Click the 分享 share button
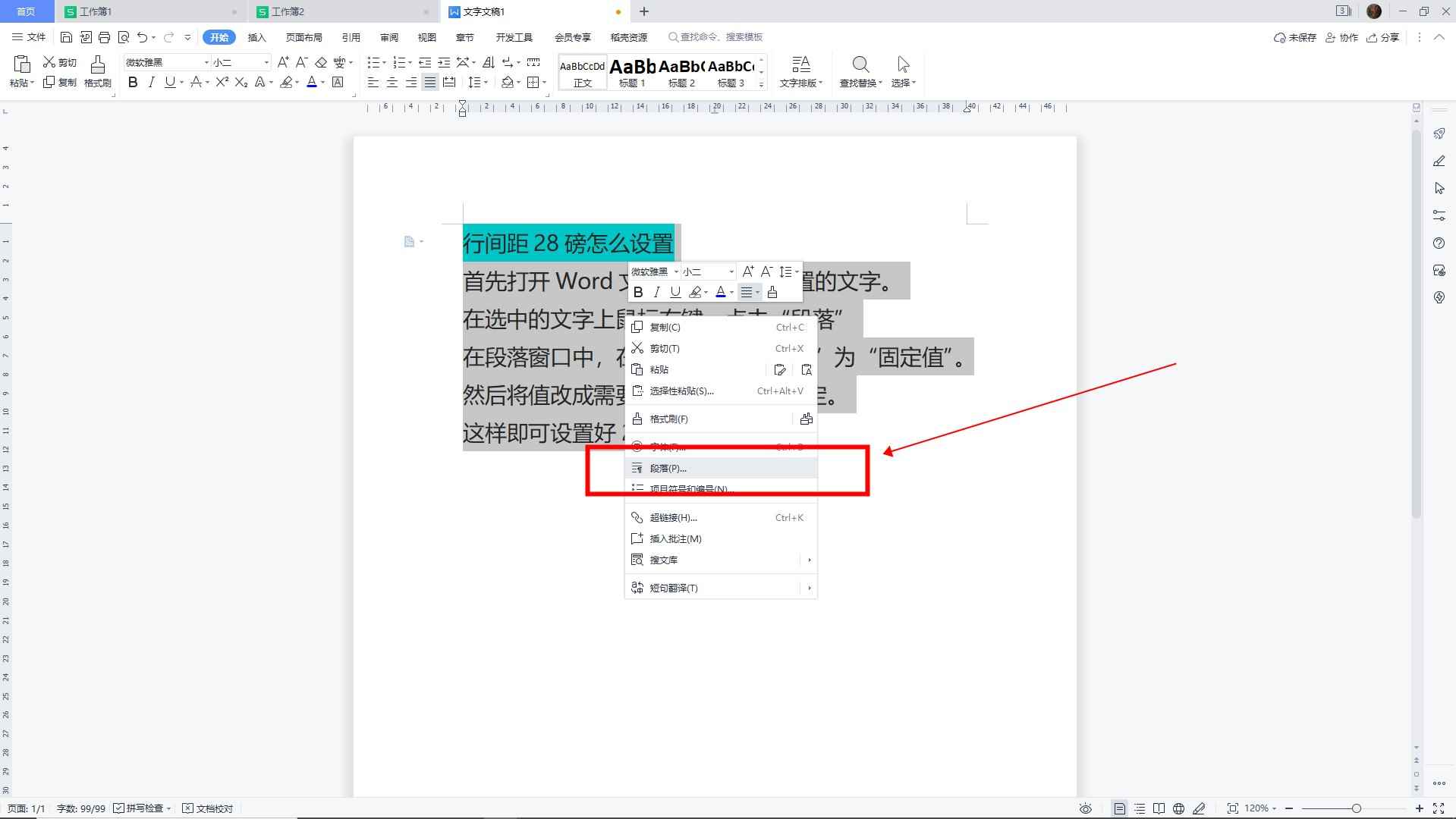Screen dimensions: 1456x819 click(1382, 37)
